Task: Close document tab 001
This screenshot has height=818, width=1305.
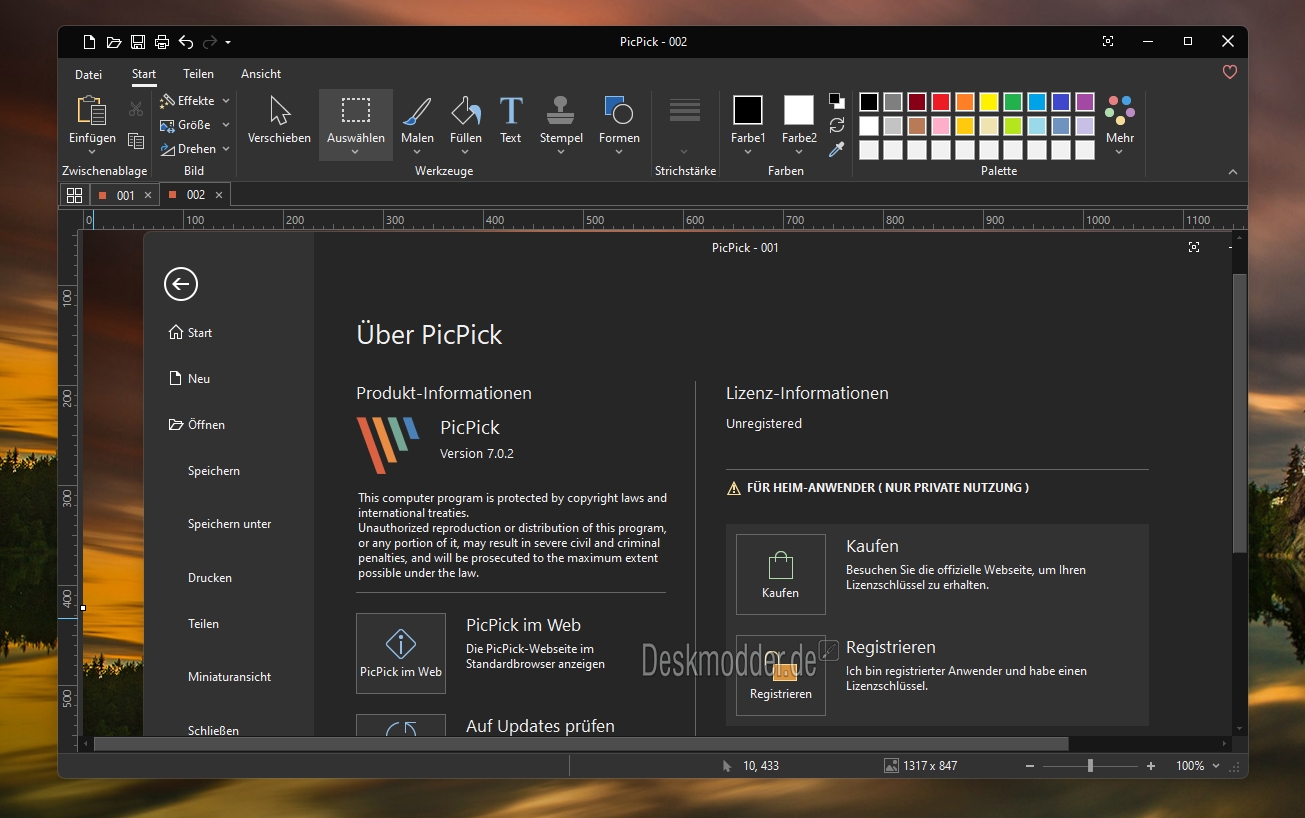Action: (x=148, y=195)
